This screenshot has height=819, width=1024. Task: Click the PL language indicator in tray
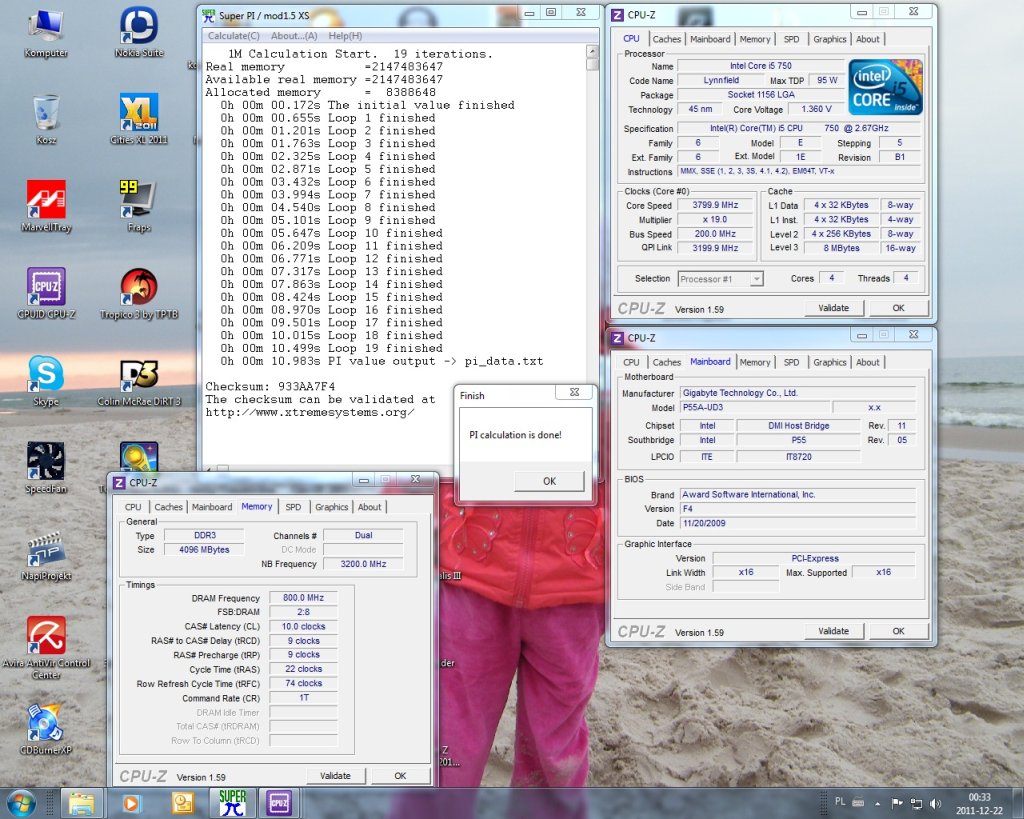[840, 801]
